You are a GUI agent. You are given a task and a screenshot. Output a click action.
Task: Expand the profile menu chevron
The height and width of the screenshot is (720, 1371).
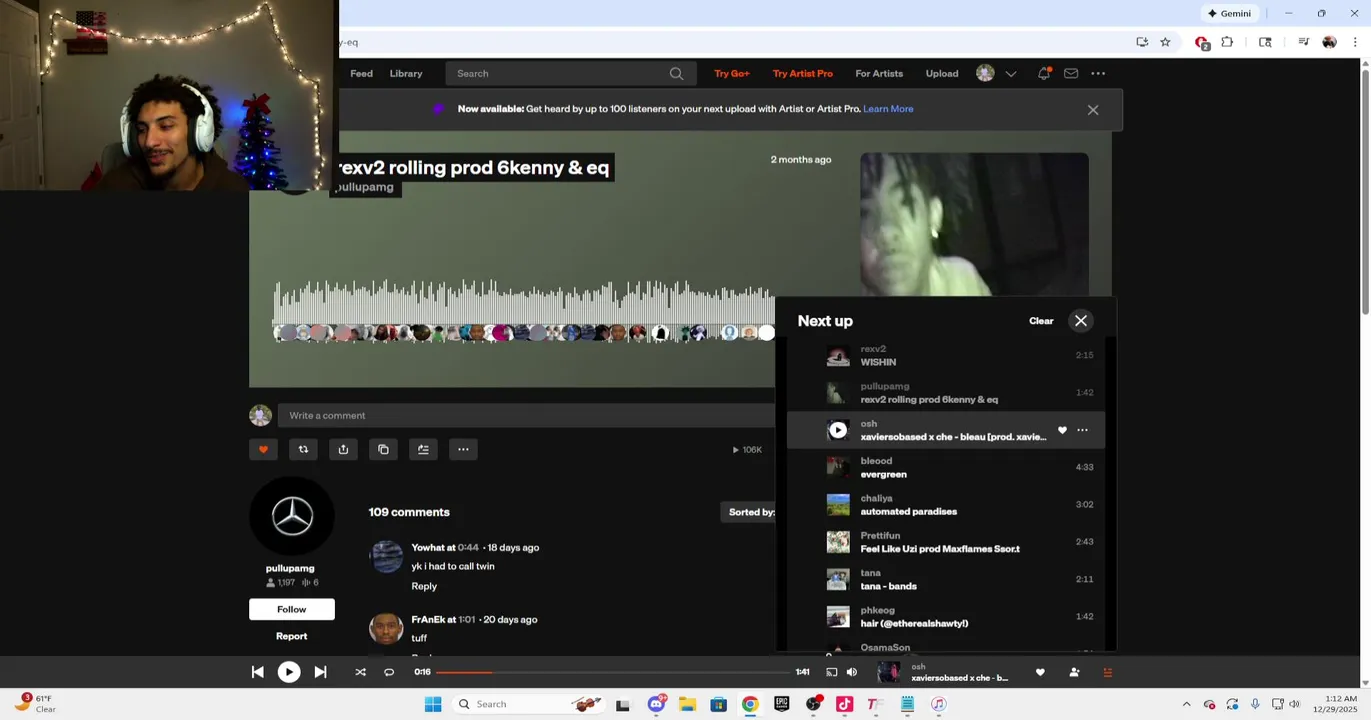pyautogui.click(x=1011, y=73)
